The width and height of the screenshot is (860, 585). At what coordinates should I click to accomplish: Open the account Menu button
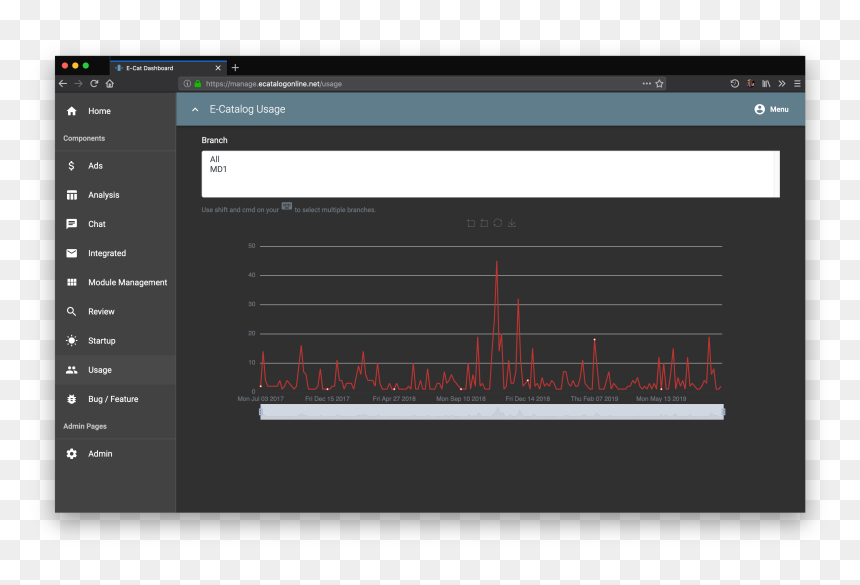771,109
